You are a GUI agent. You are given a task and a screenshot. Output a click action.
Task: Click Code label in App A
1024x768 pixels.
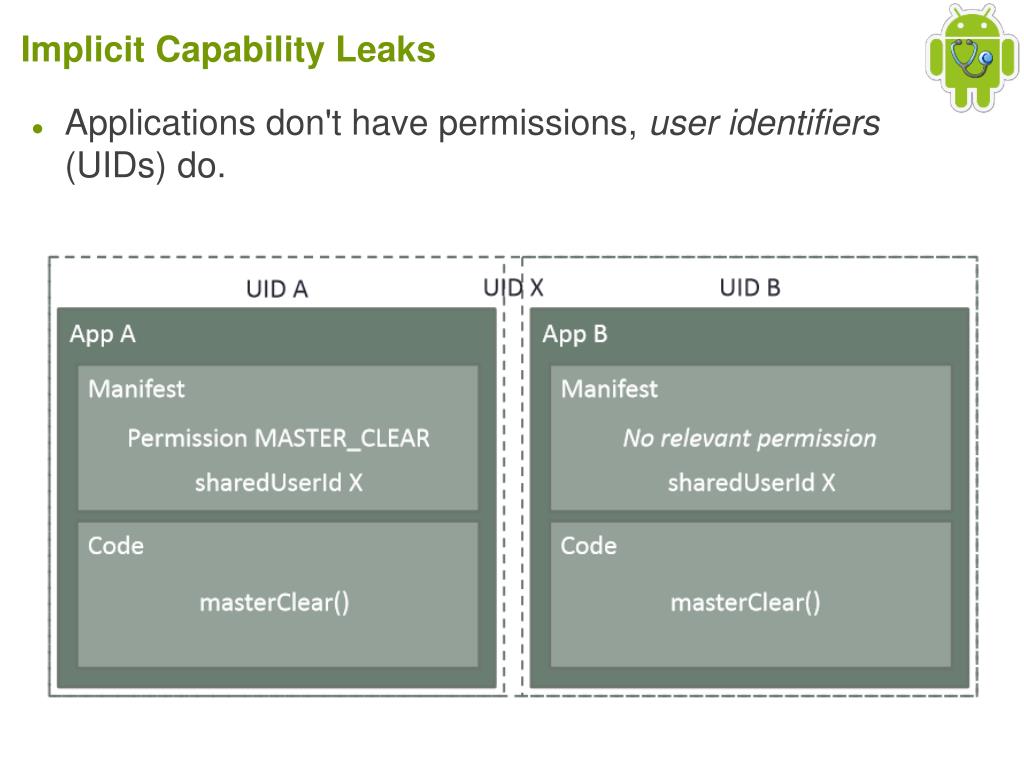(116, 546)
